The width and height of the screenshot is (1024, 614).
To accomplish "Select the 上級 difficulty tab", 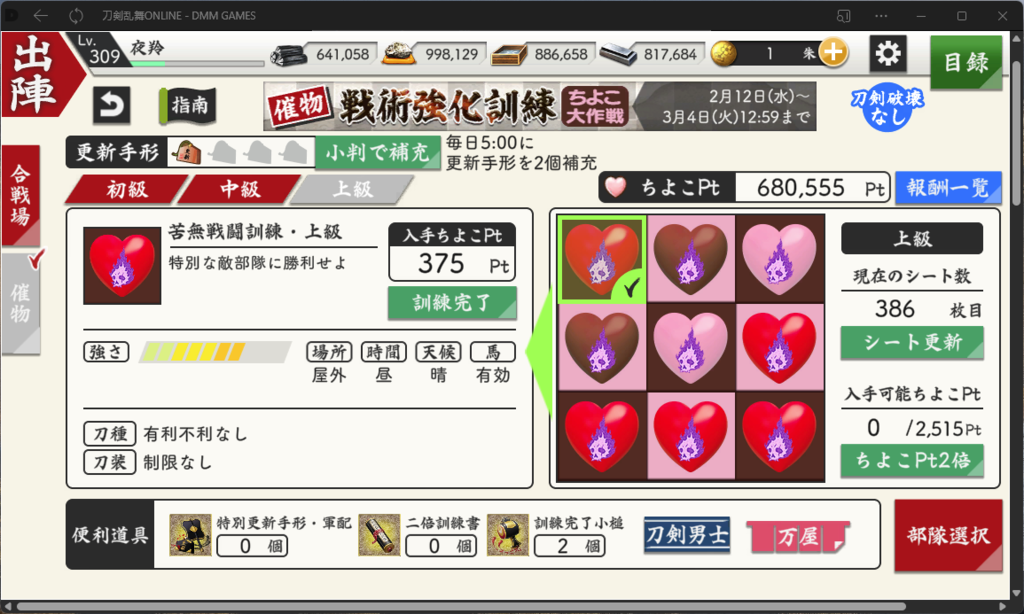I will click(353, 189).
